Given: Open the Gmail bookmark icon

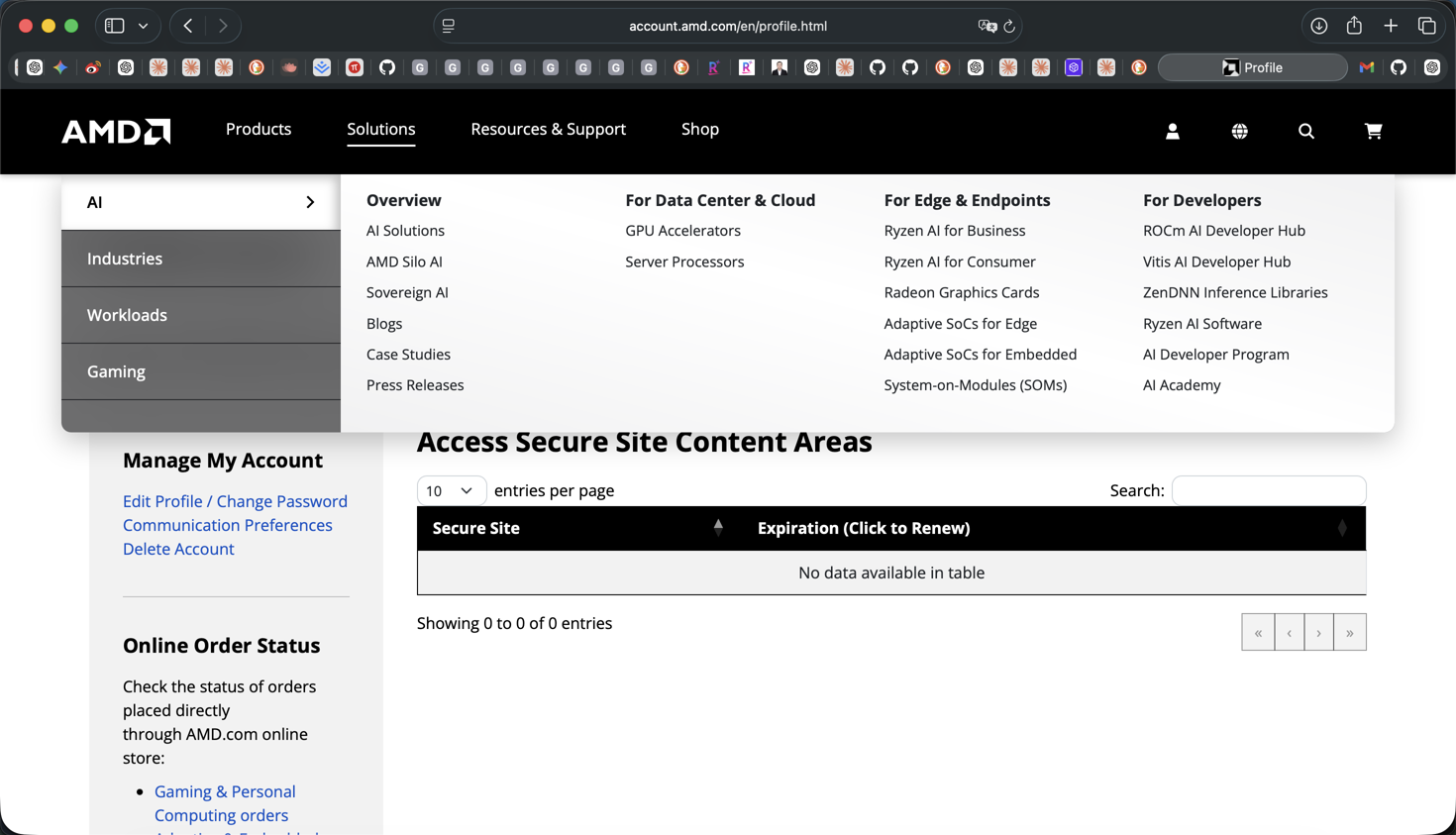Looking at the screenshot, I should pos(1367,67).
